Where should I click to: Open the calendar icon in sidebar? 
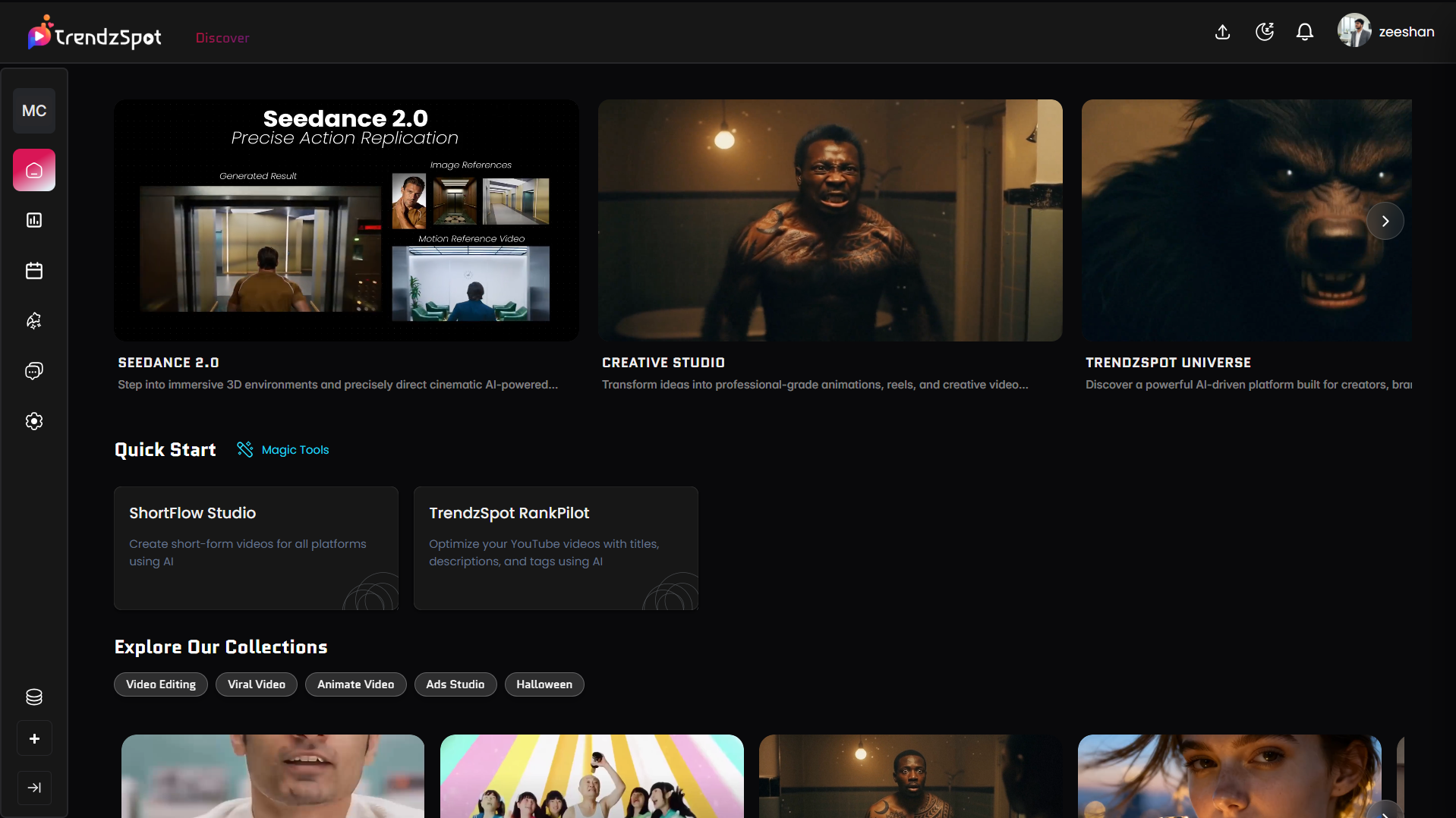click(x=34, y=271)
